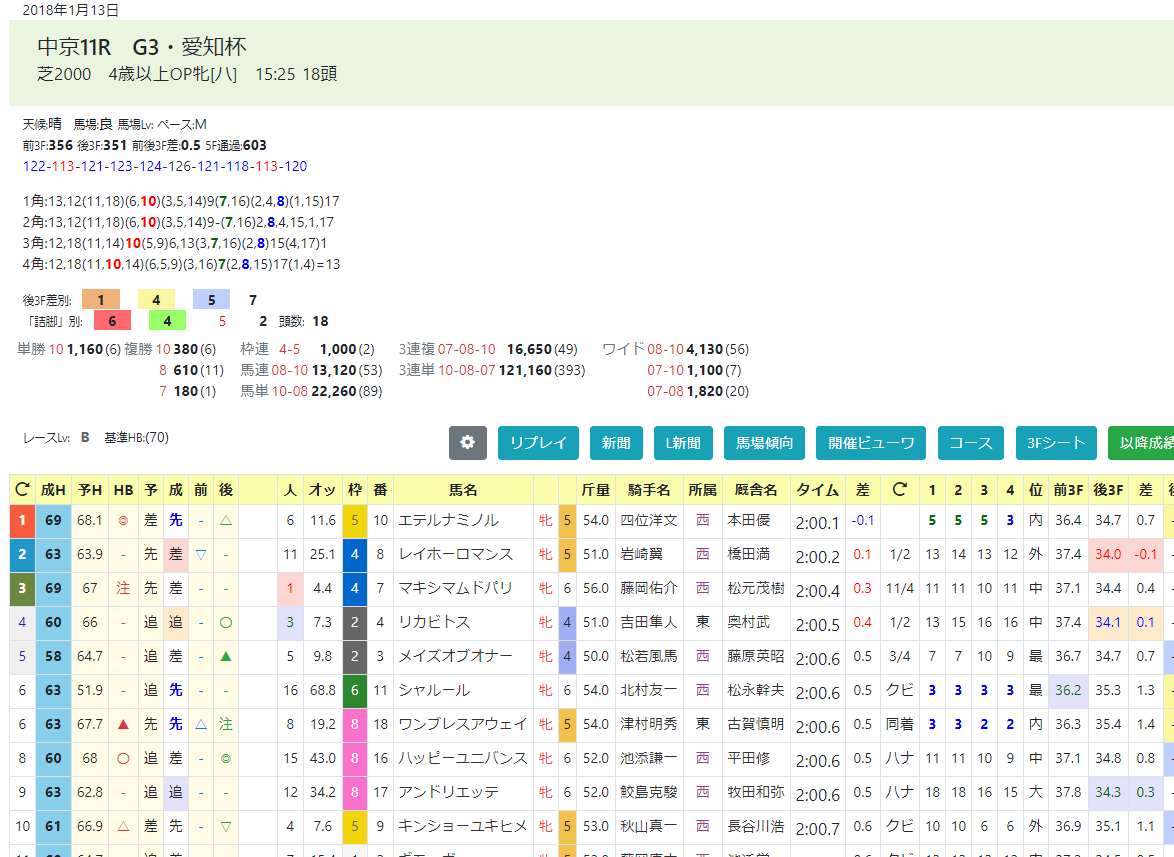1174x857 pixels.
Task: Click the リプレイ replay button
Action: 538,443
